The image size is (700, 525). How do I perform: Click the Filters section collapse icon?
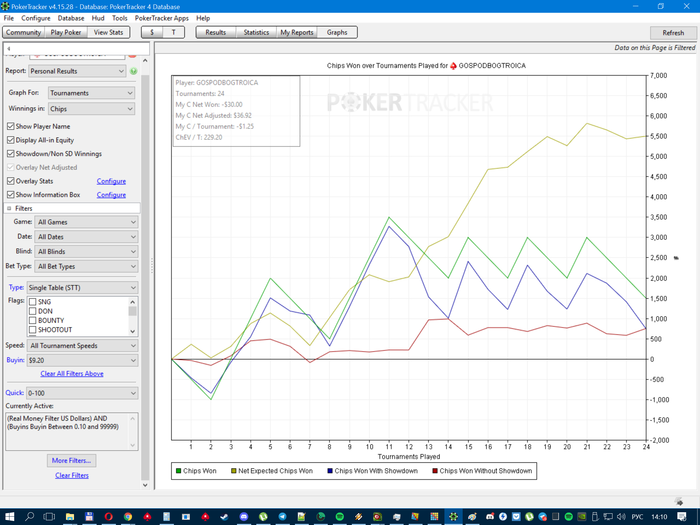coord(9,208)
